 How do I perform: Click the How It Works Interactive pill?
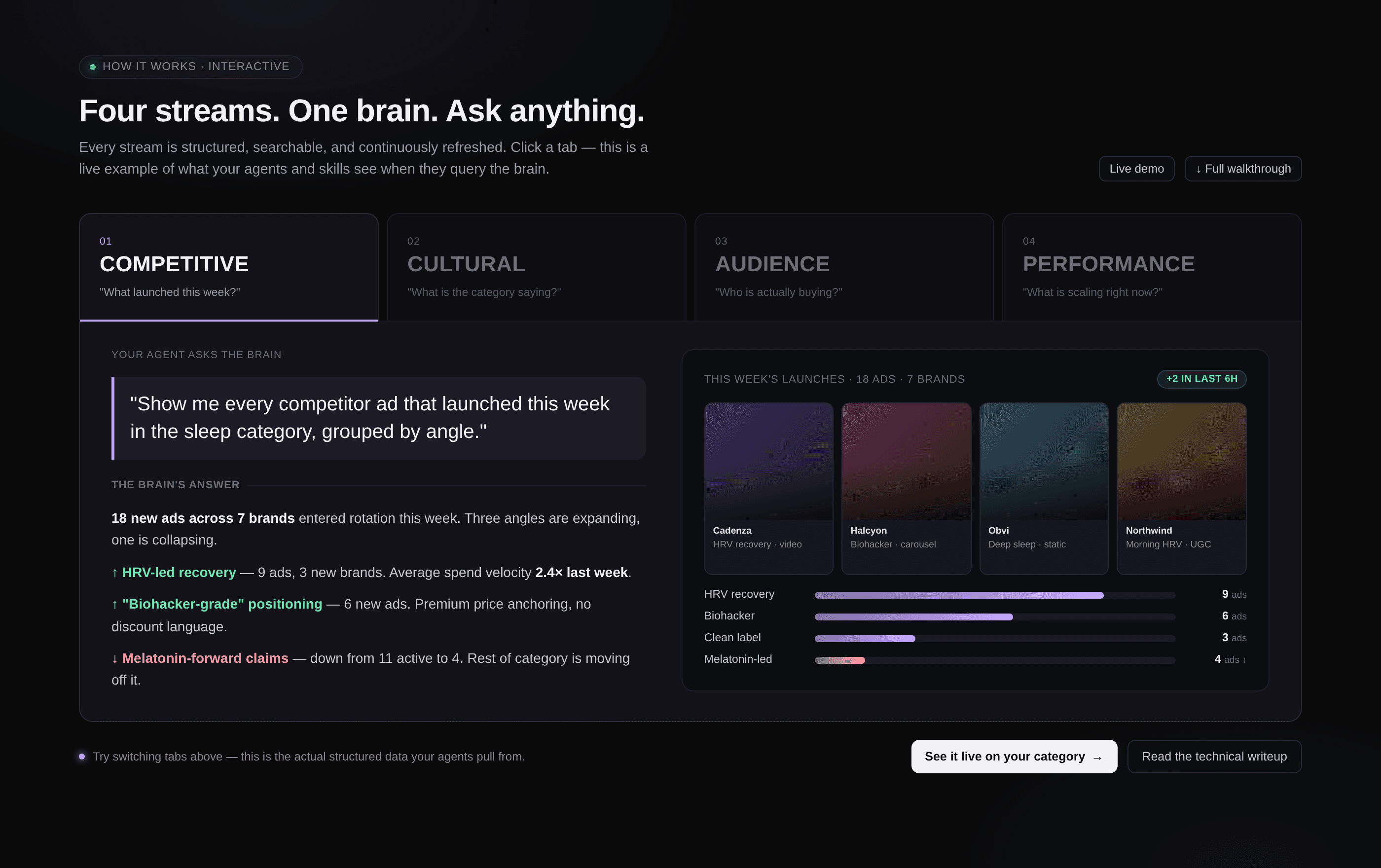(x=190, y=67)
